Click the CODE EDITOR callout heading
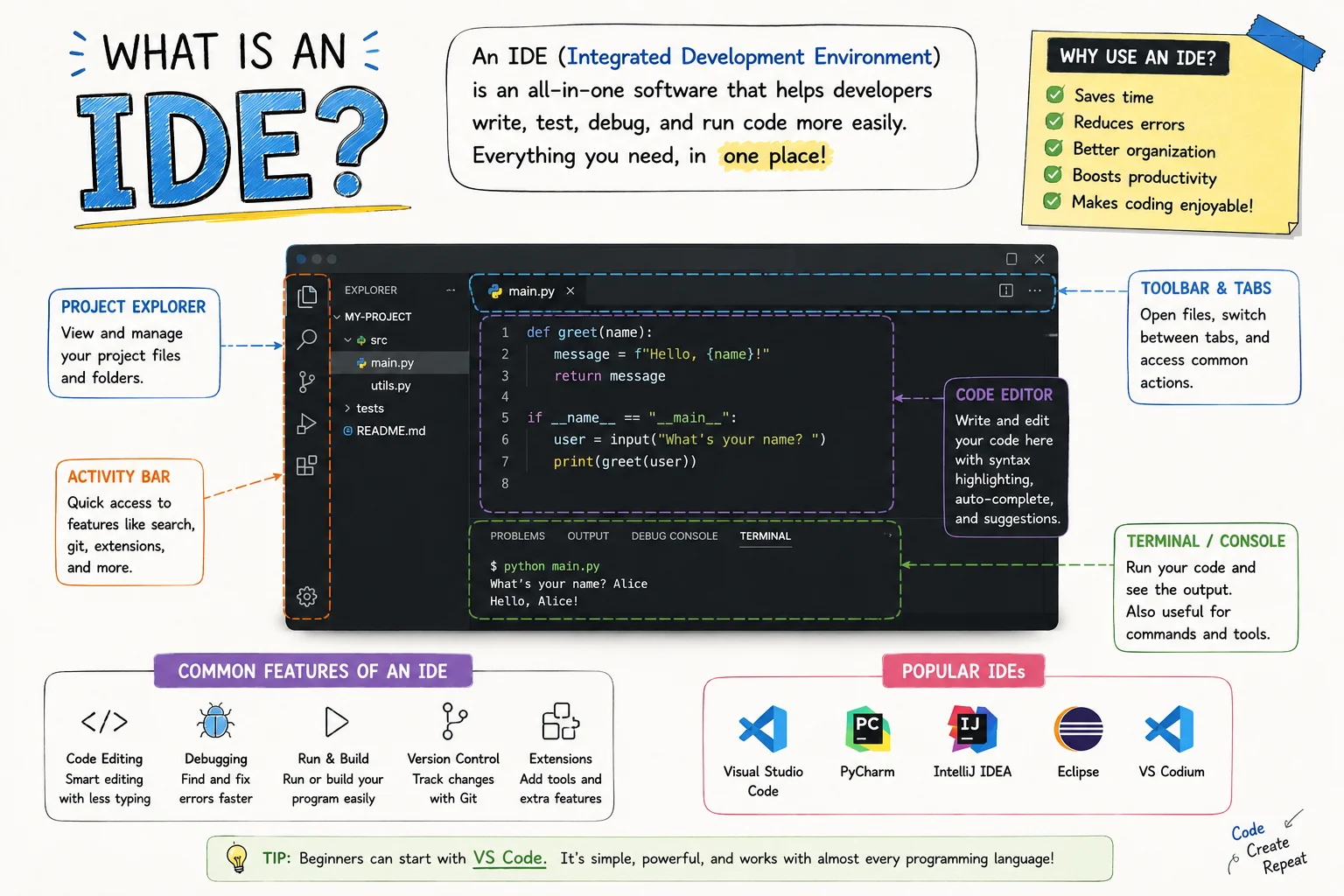 tap(1004, 395)
